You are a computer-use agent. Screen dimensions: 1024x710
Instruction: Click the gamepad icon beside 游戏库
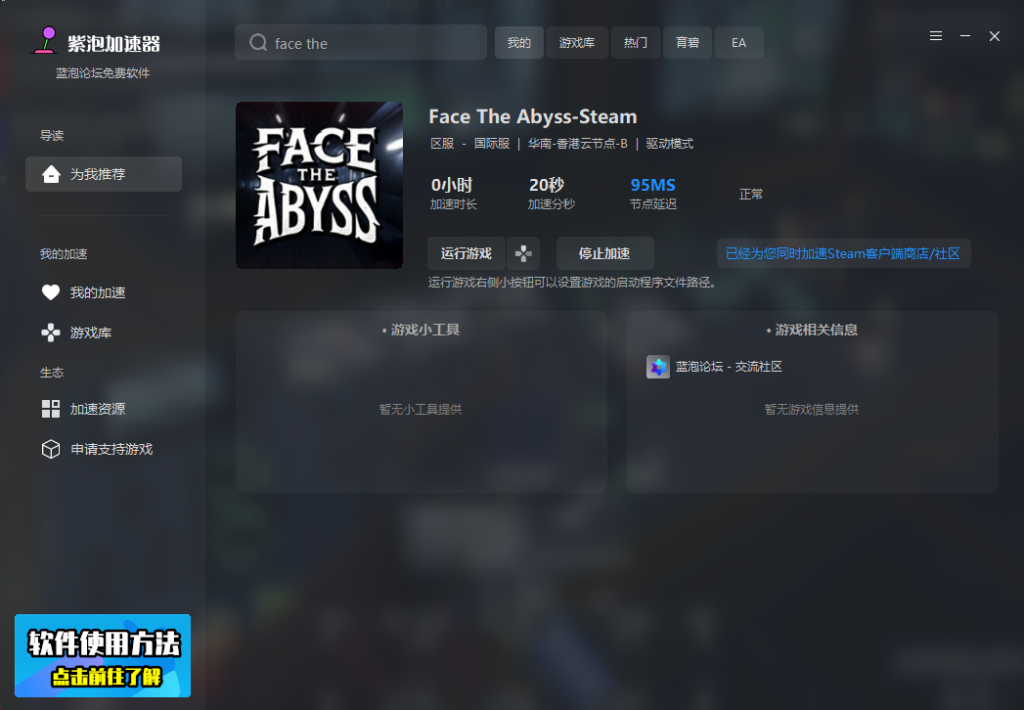(50, 332)
